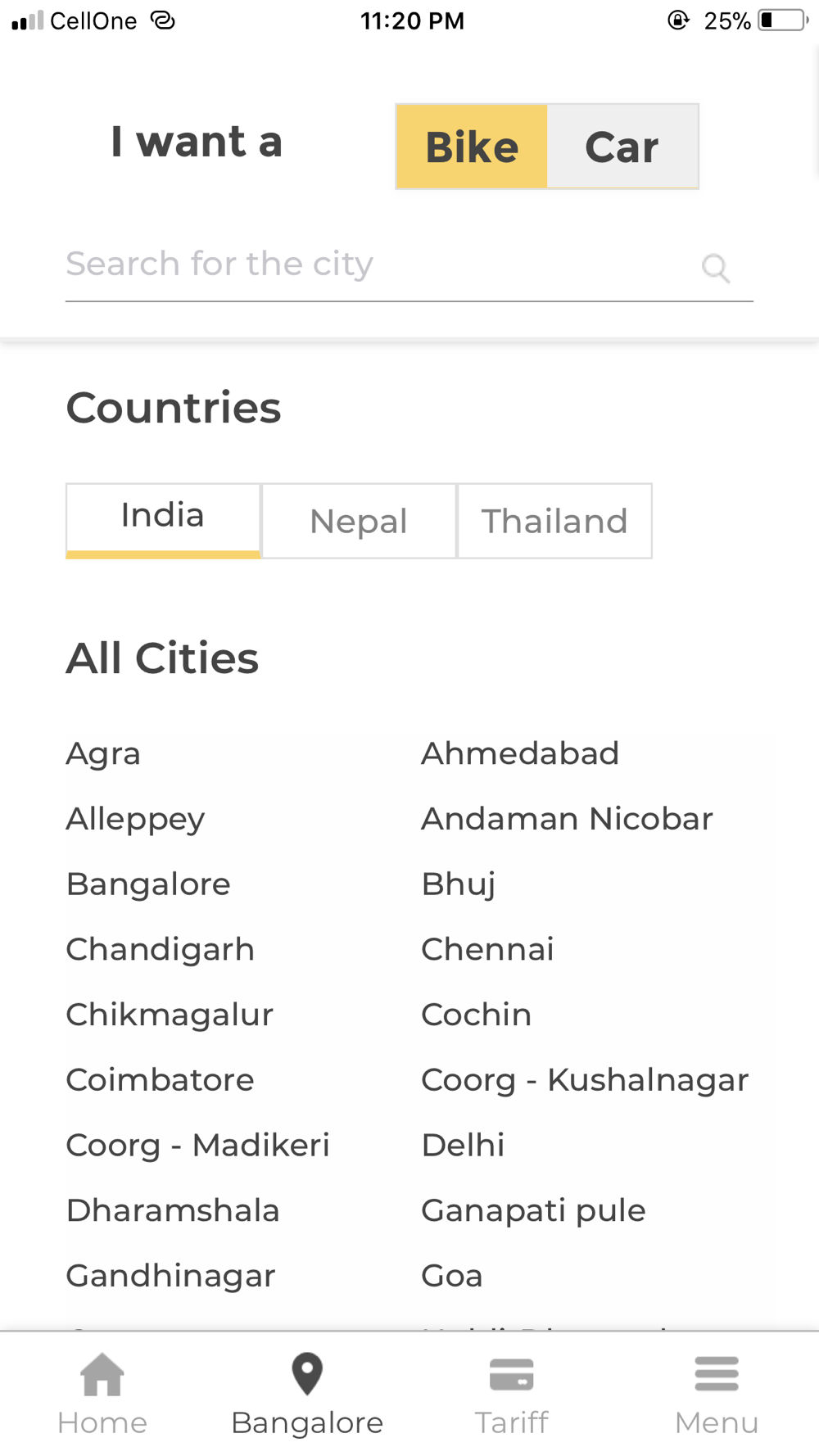Tap the cellular signal bars icon
This screenshot has width=819, height=1456.
coord(27,20)
